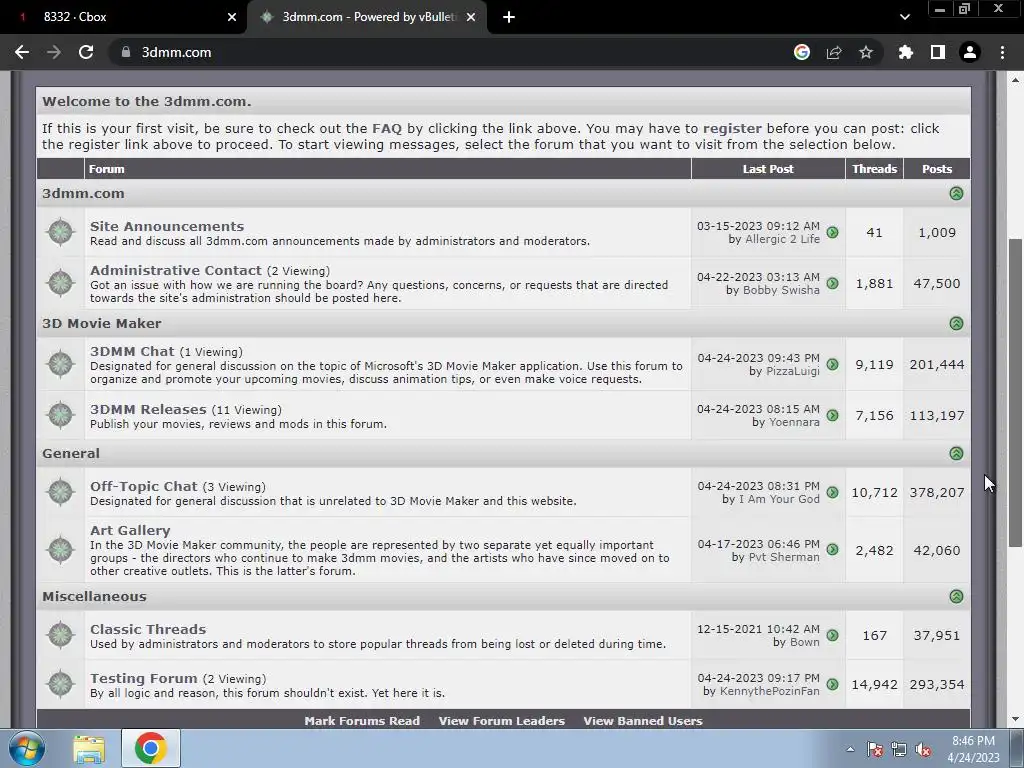Open the Site Announcements forum
The height and width of the screenshot is (768, 1024).
click(x=167, y=226)
